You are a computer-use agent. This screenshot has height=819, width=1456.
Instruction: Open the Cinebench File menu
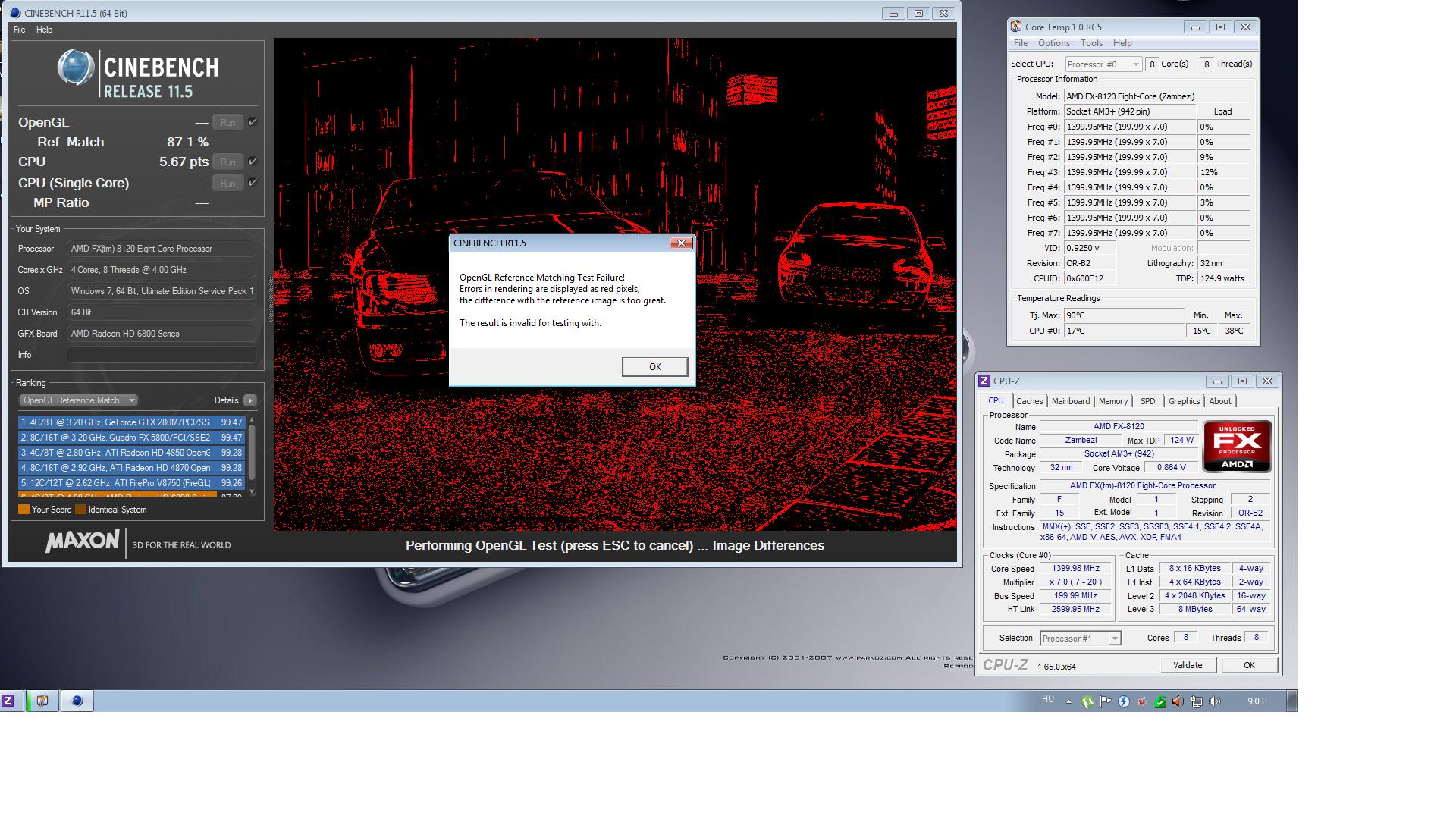(20, 30)
